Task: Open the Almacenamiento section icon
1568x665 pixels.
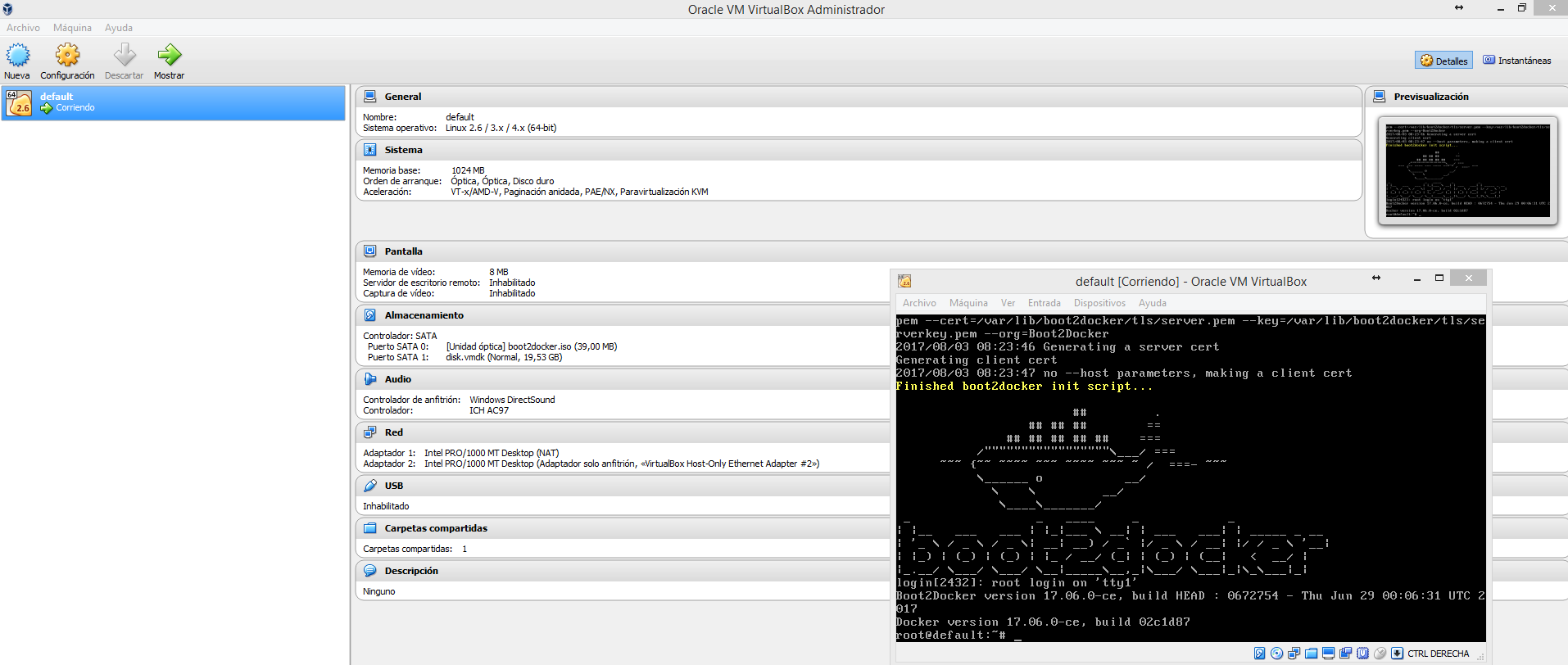Action: coord(370,315)
